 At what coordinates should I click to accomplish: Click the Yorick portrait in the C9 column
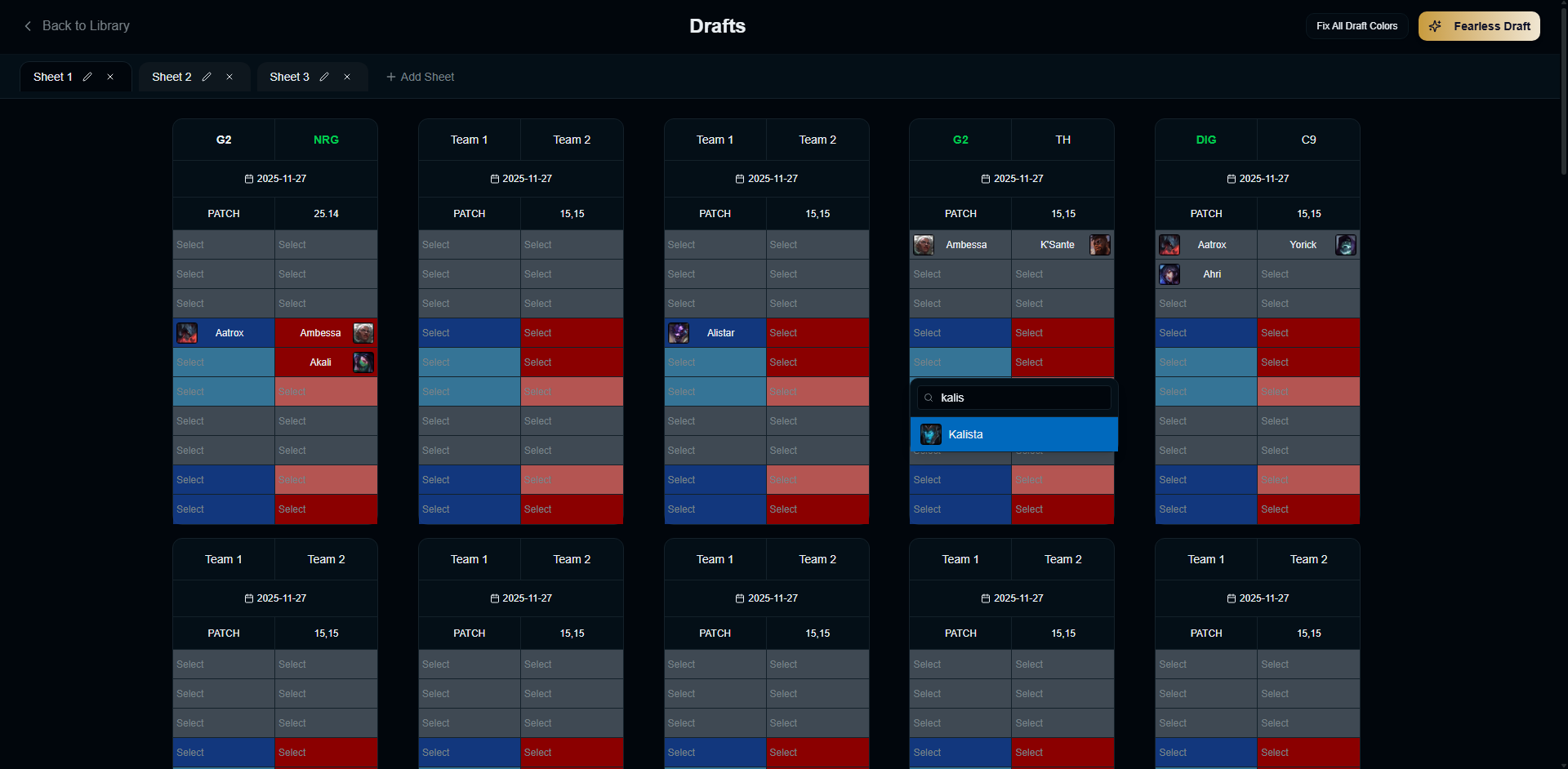pyautogui.click(x=1345, y=244)
